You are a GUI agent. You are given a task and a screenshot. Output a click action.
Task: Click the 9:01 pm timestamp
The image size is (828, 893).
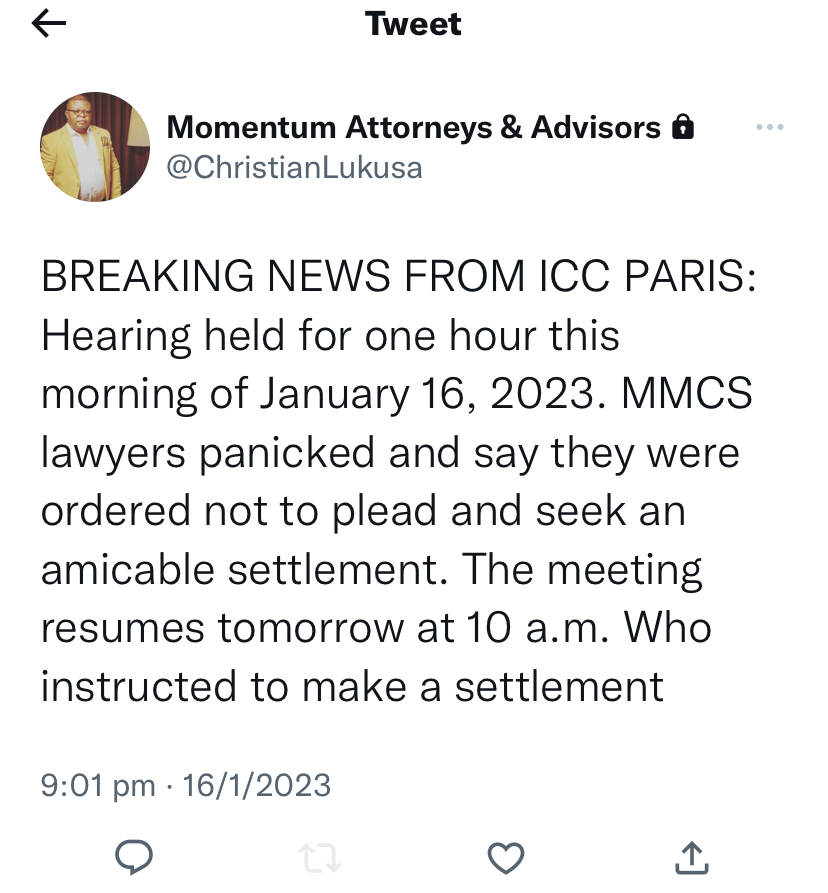97,785
